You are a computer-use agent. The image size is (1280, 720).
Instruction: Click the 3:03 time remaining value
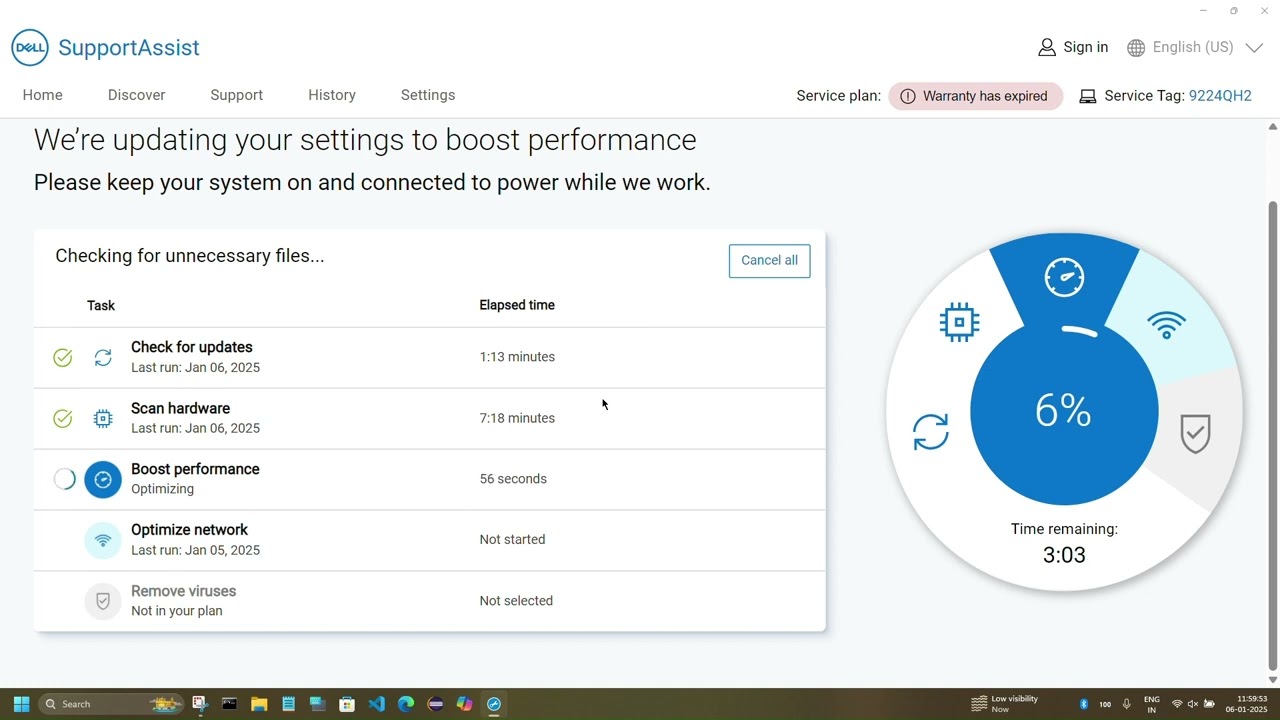1064,555
